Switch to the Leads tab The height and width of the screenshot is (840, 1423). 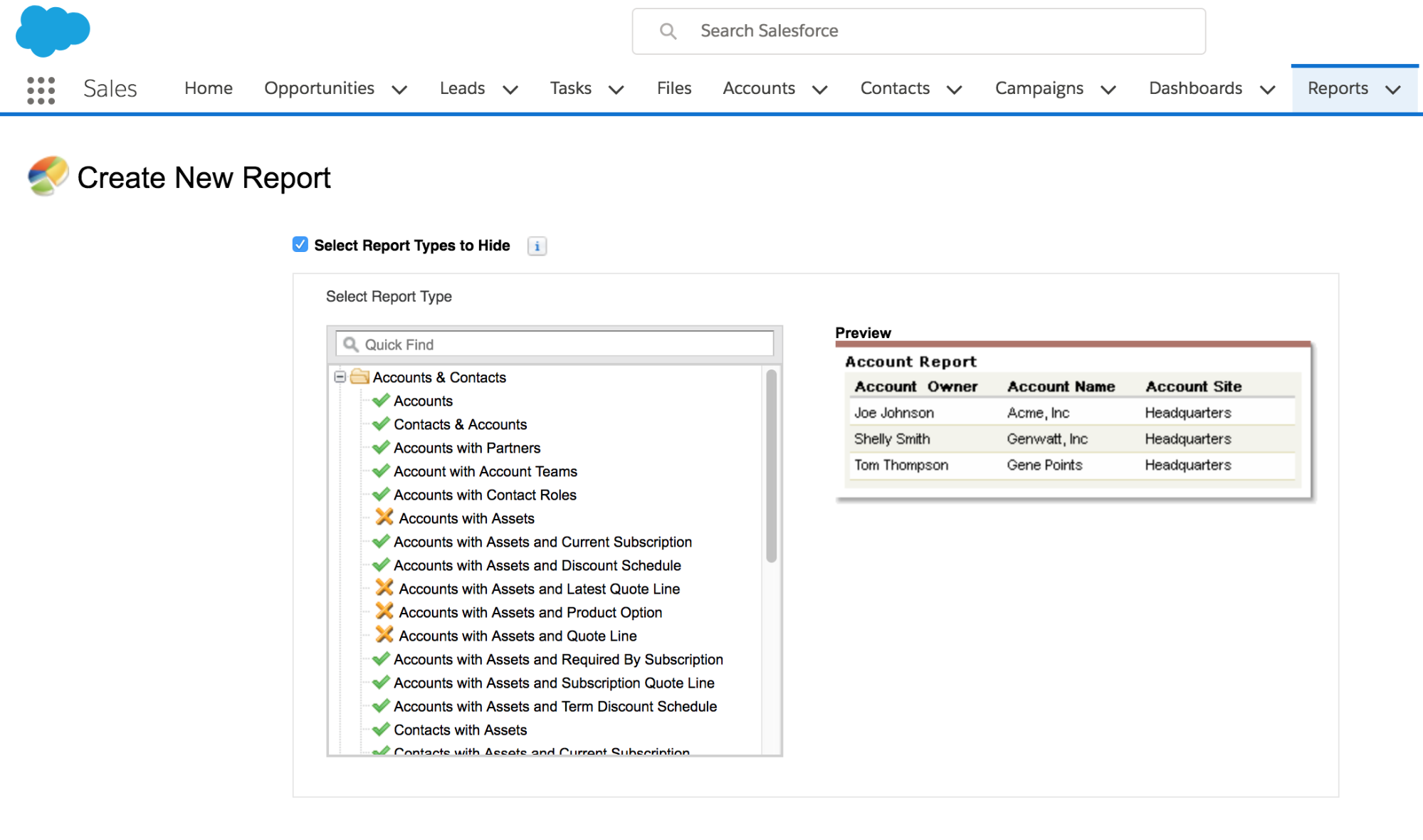pyautogui.click(x=462, y=88)
